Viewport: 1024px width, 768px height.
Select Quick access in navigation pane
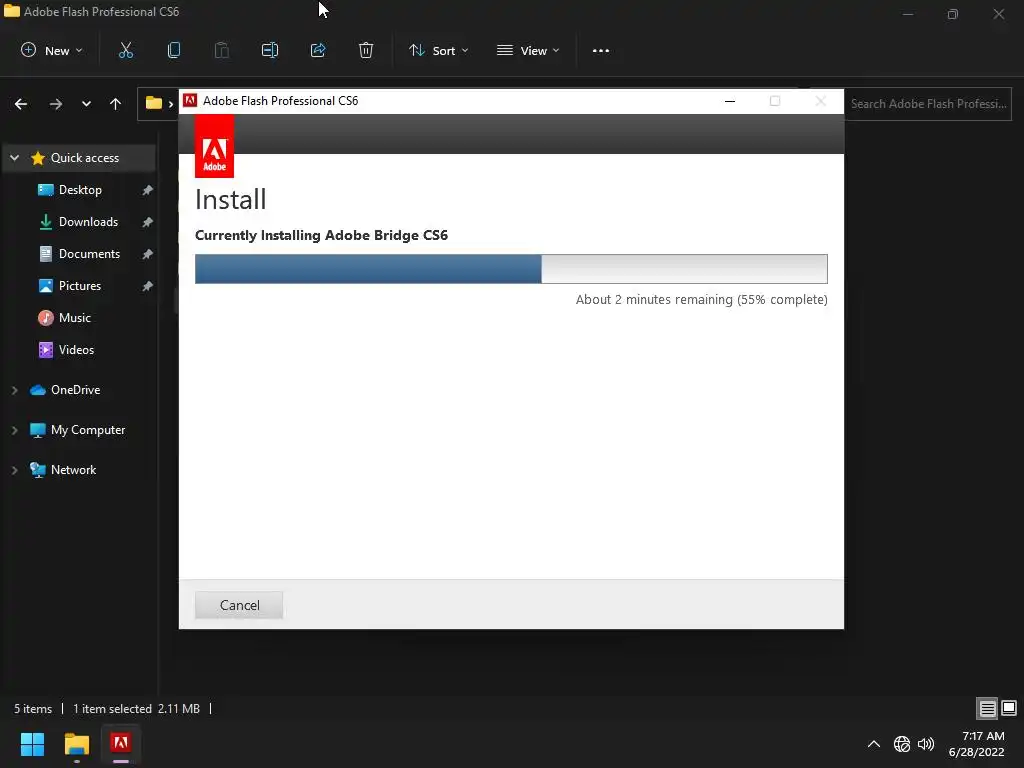[84, 158]
